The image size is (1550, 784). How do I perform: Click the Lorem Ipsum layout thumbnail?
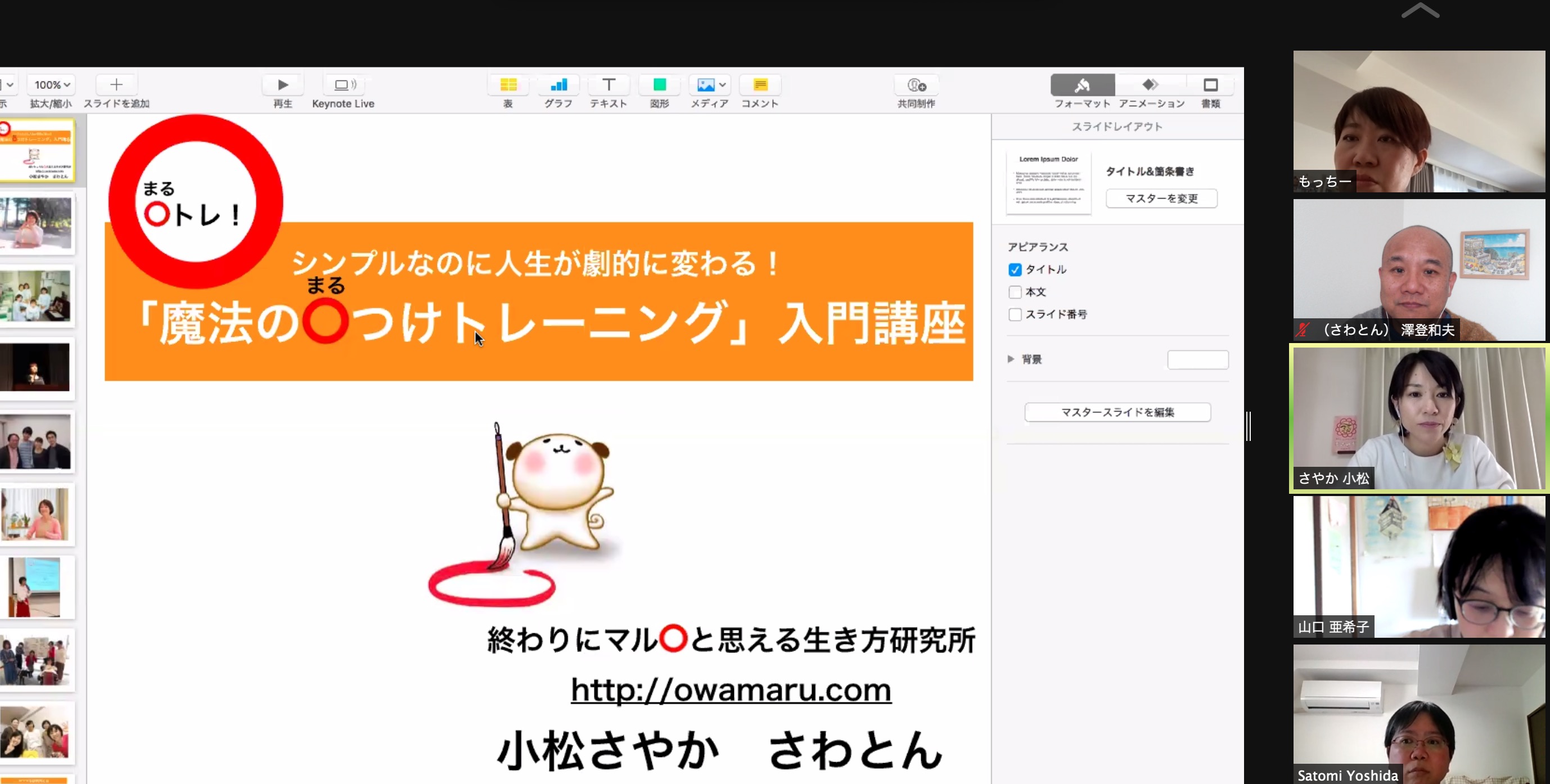1048,182
